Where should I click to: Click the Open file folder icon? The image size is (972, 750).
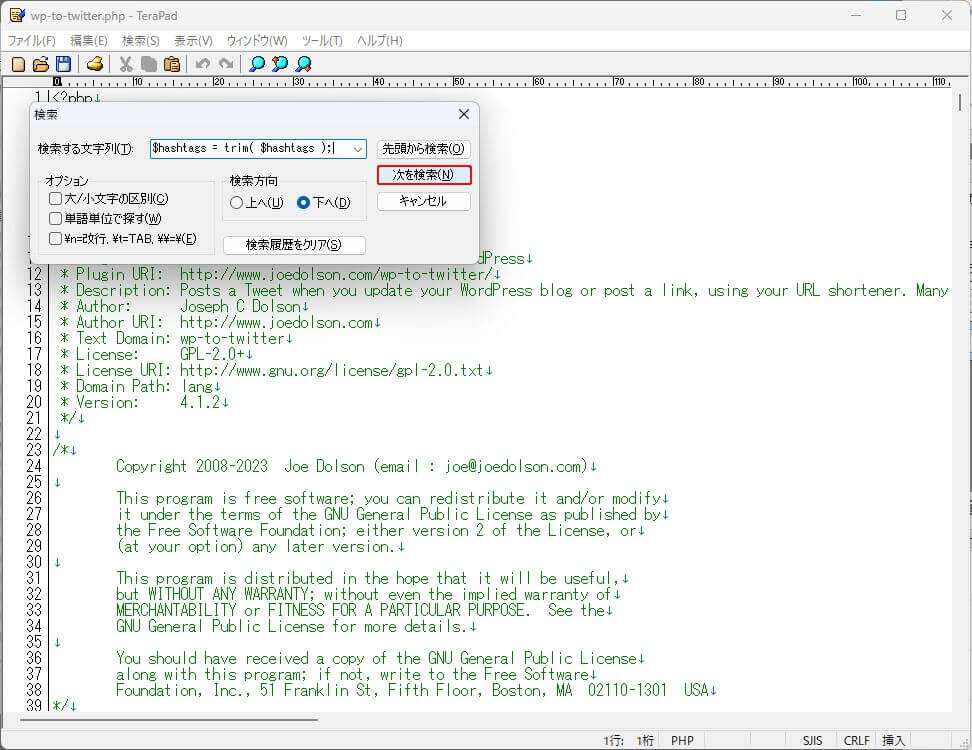tap(41, 64)
